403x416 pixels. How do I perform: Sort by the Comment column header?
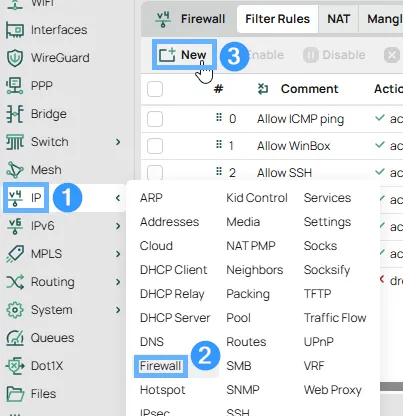[x=309, y=89]
